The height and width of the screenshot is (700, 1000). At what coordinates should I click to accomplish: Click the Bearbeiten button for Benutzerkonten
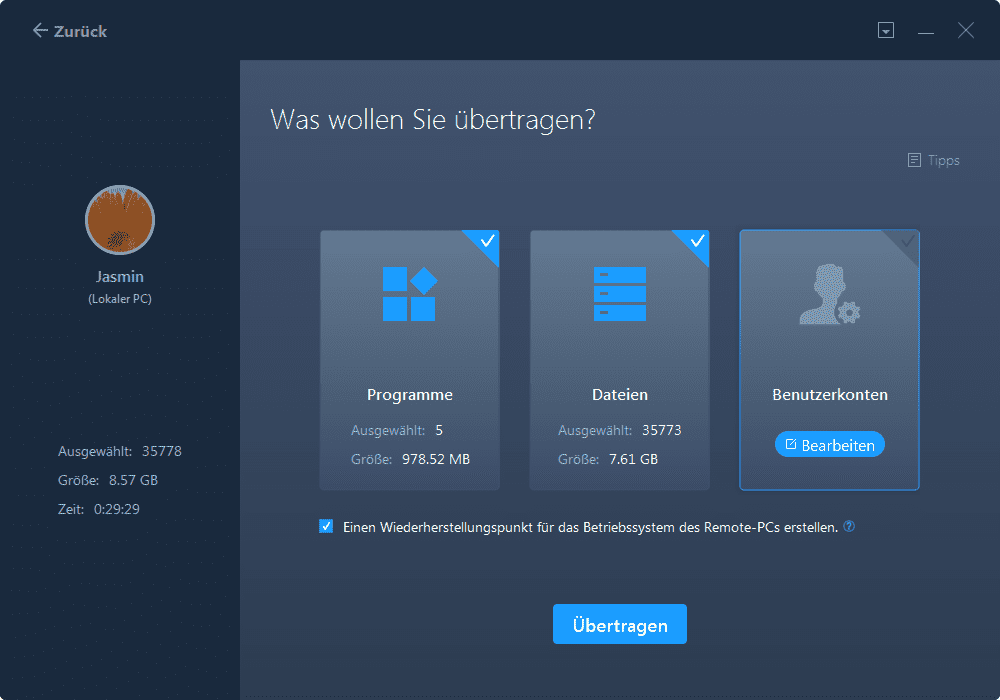[x=829, y=444]
